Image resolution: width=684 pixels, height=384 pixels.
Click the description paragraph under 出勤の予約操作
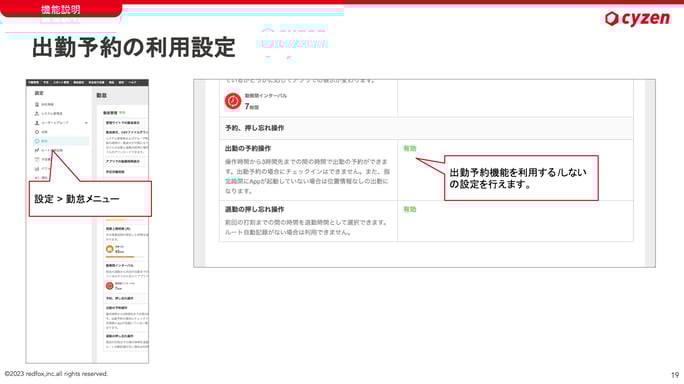(x=308, y=176)
